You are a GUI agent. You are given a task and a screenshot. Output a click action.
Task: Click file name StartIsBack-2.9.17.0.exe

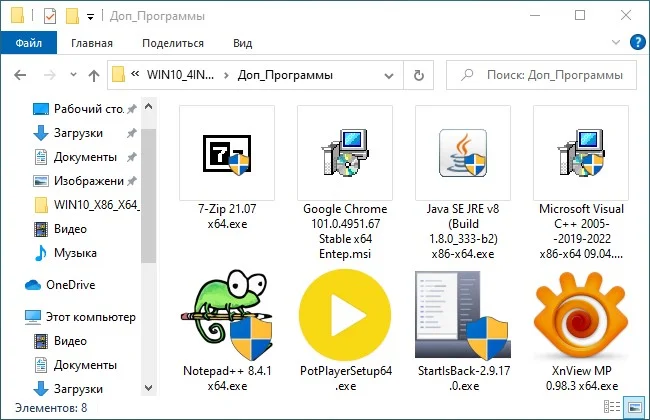click(x=464, y=378)
